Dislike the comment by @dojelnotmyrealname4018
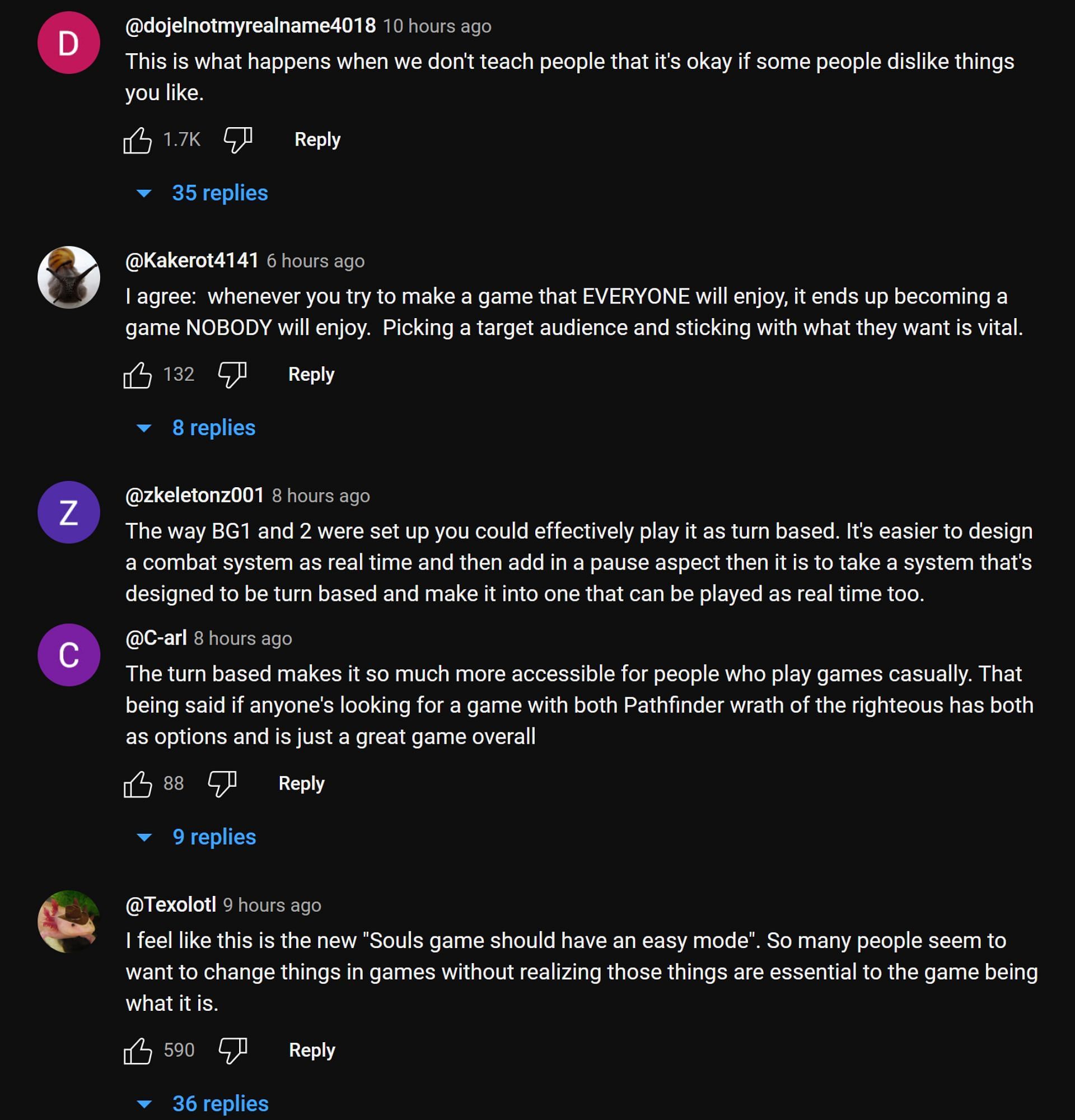1075x1120 pixels. point(237,140)
